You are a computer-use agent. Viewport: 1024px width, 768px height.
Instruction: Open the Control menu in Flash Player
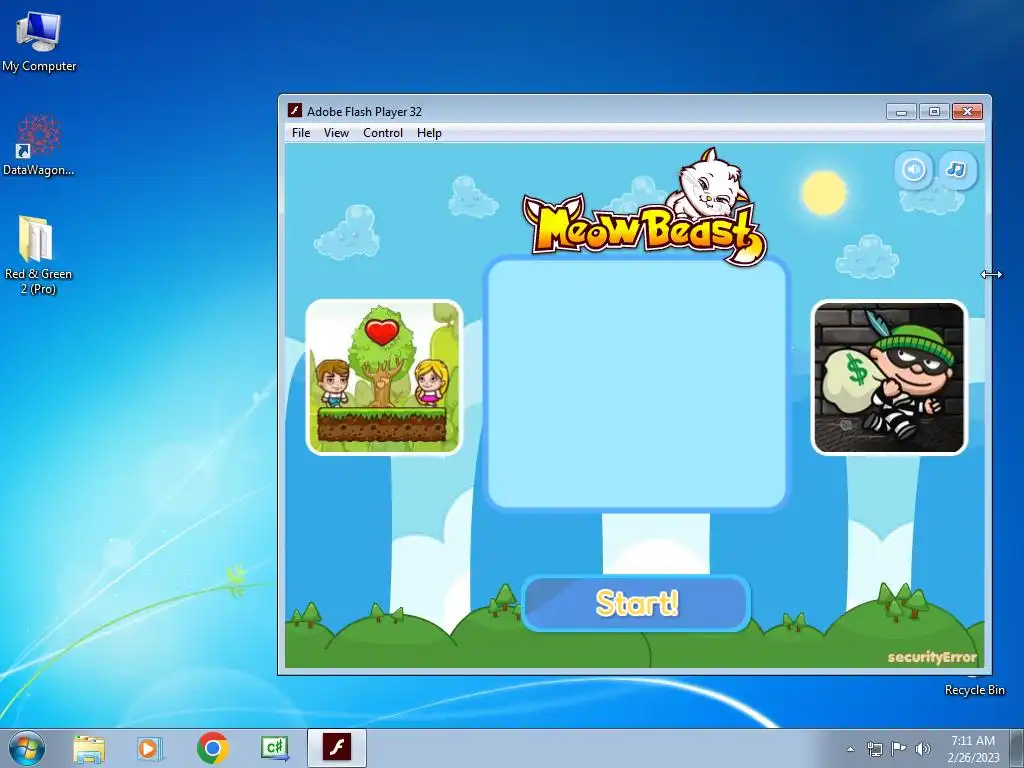coord(383,133)
